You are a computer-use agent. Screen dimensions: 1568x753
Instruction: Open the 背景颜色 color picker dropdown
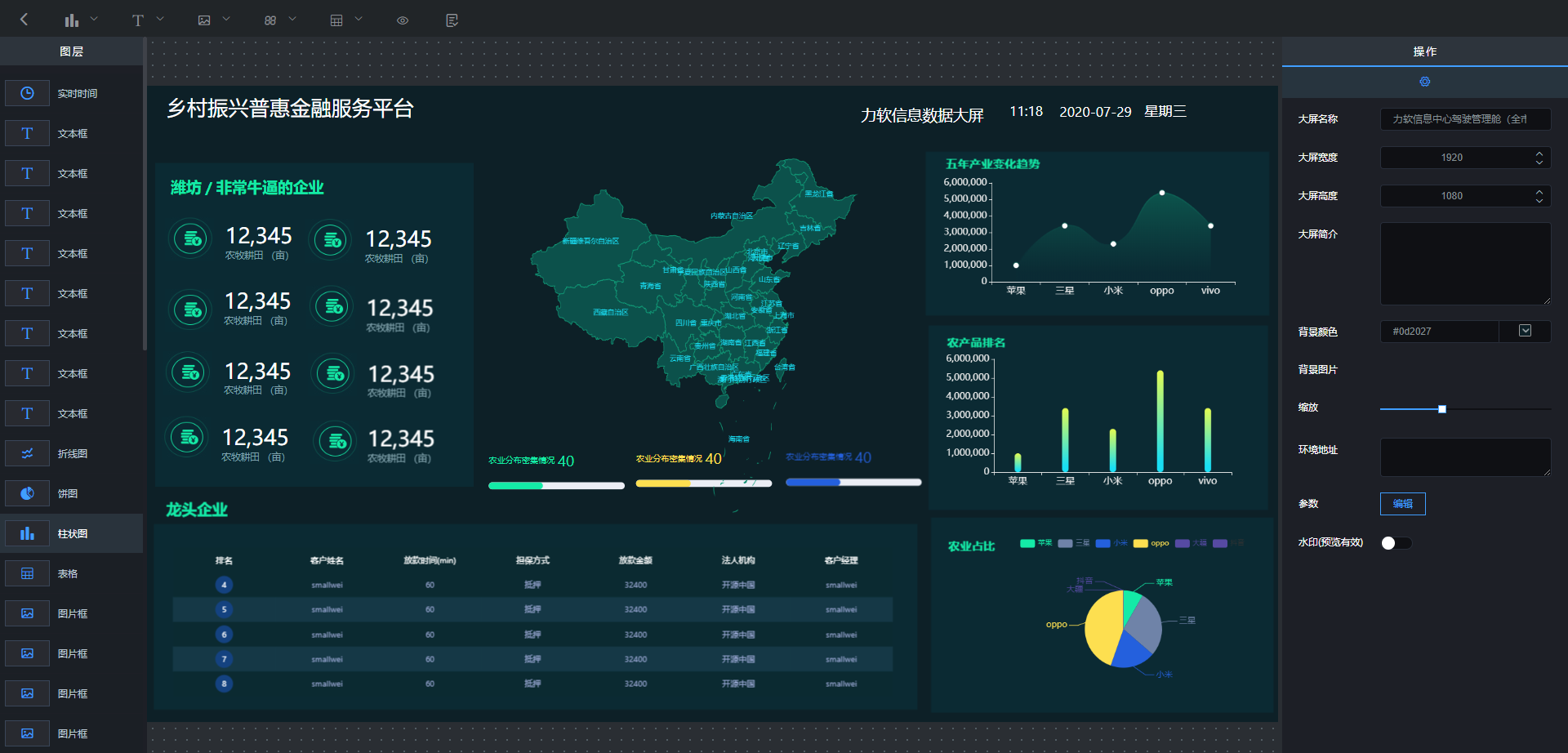pos(1525,331)
